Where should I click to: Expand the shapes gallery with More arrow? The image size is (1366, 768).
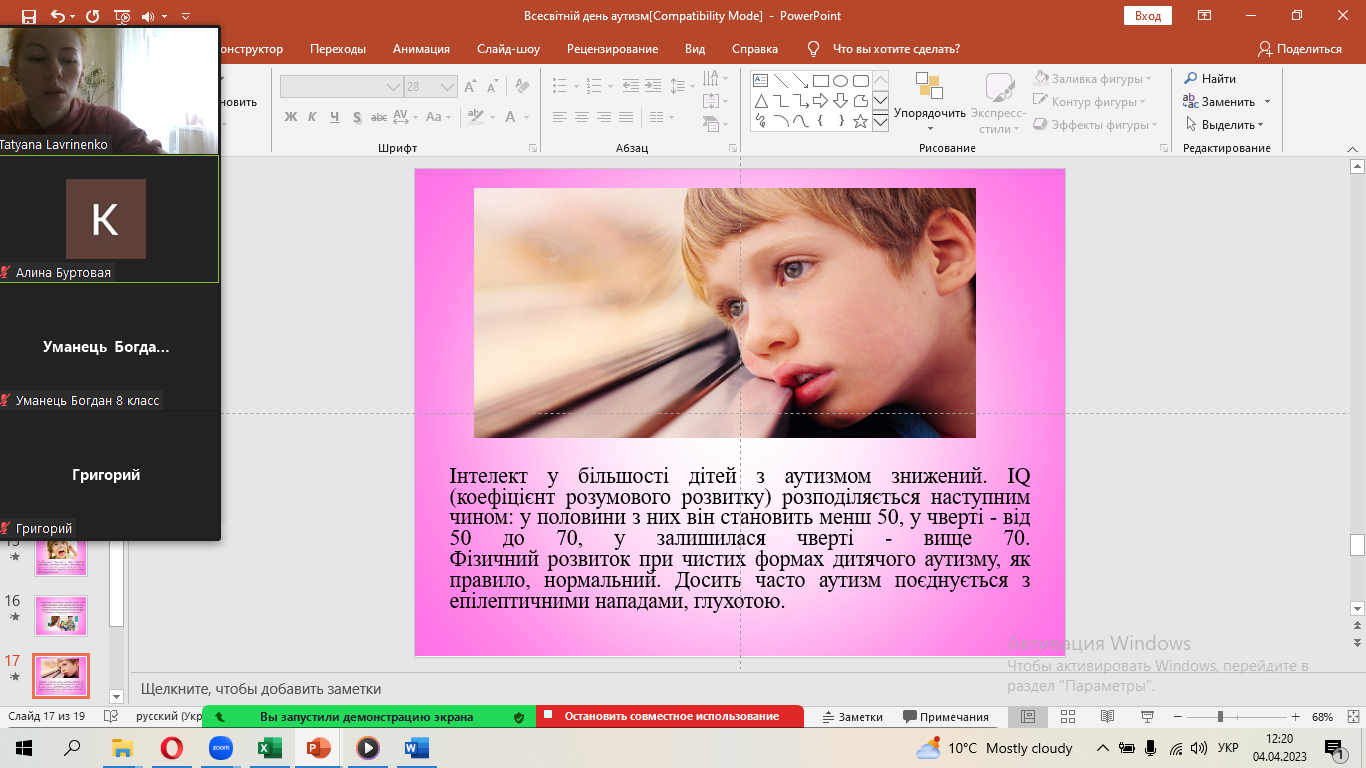880,122
